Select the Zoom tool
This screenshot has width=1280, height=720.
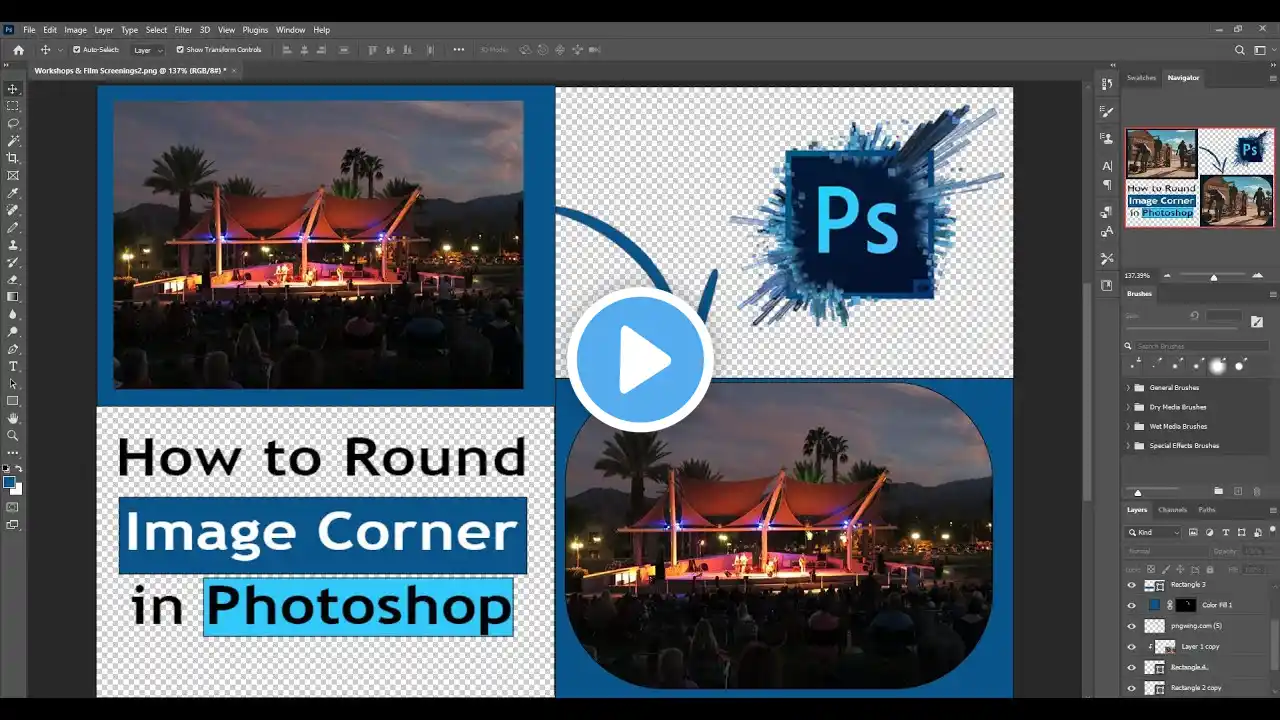[x=13, y=436]
